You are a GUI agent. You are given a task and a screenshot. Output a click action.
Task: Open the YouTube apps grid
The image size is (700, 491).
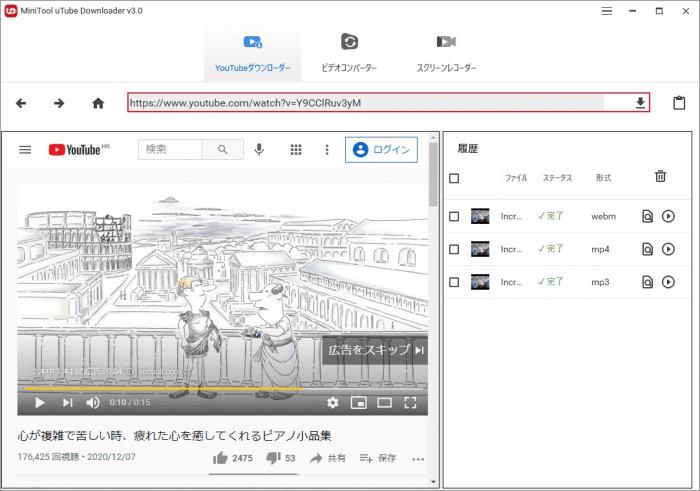(296, 150)
